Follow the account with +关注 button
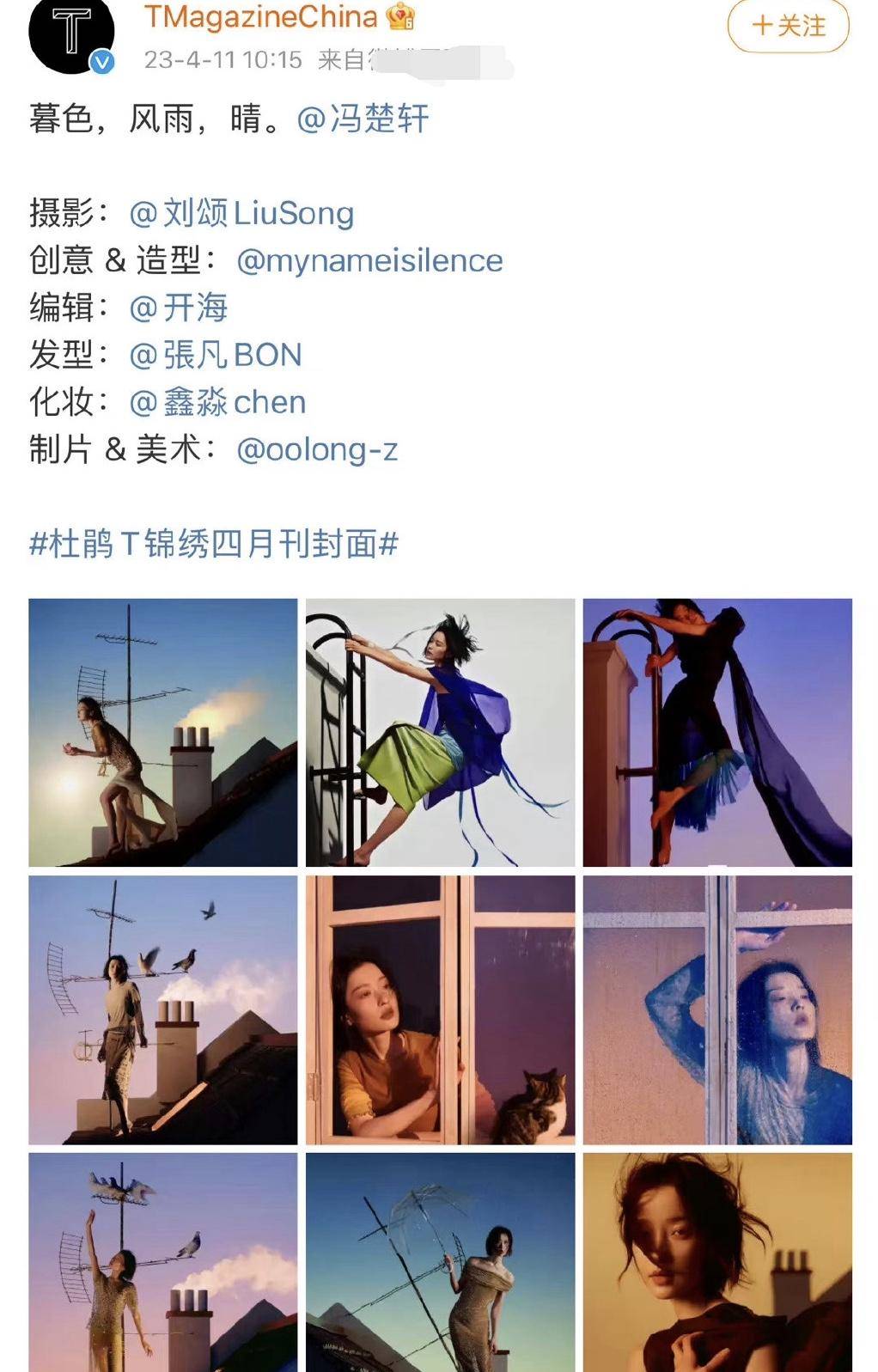Viewport: 878px width, 1372px height. click(788, 25)
